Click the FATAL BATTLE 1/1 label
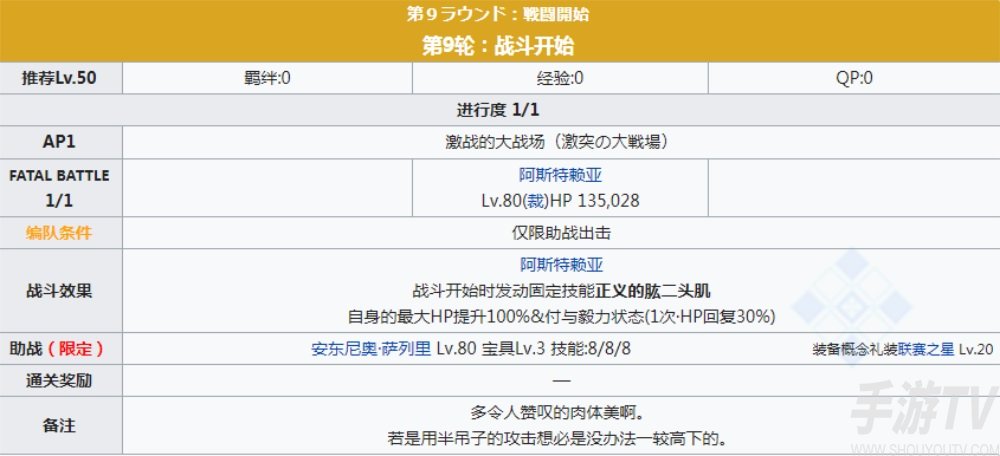Image resolution: width=1000 pixels, height=456 pixels. pyautogui.click(x=61, y=188)
